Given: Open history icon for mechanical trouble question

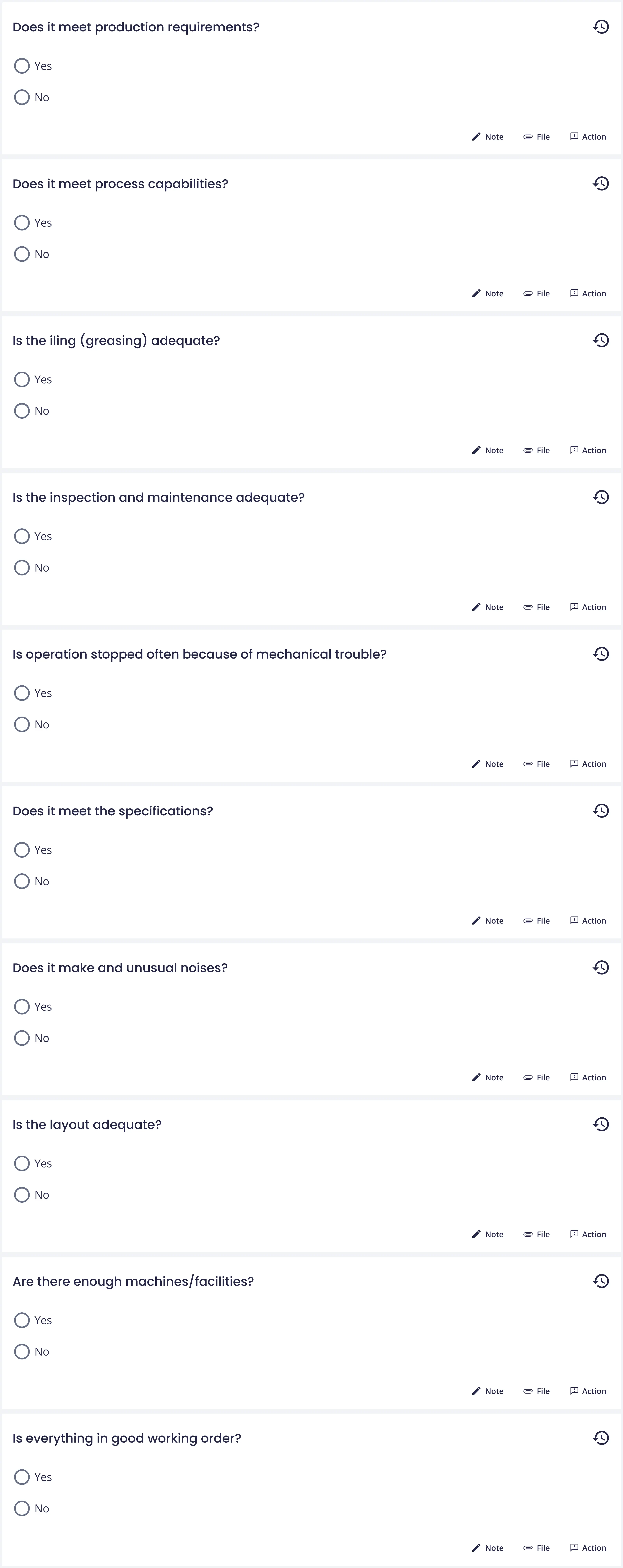Looking at the screenshot, I should 600,654.
